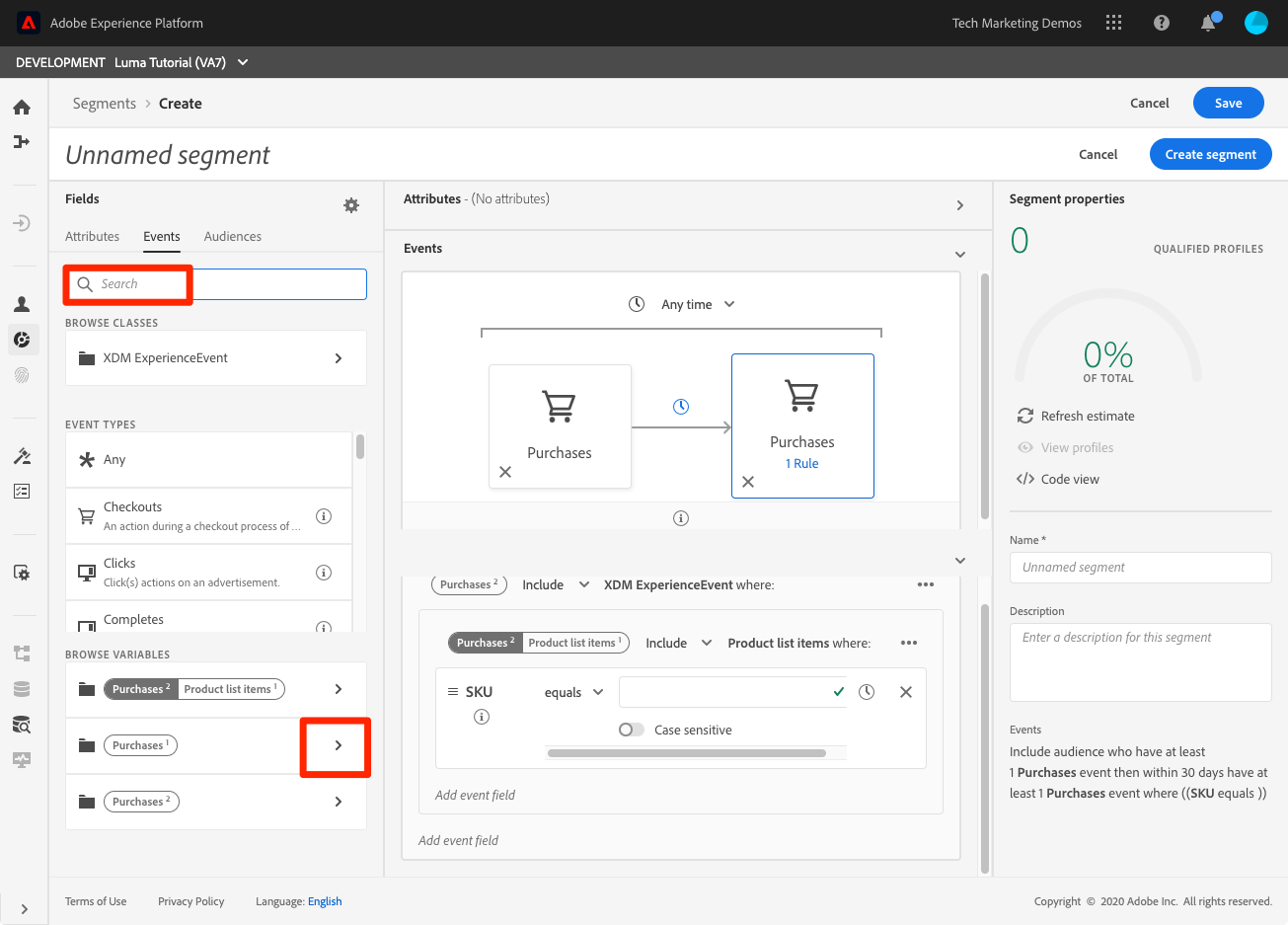Refresh estimate of qualified profiles
The width and height of the screenshot is (1288, 925).
click(1076, 416)
